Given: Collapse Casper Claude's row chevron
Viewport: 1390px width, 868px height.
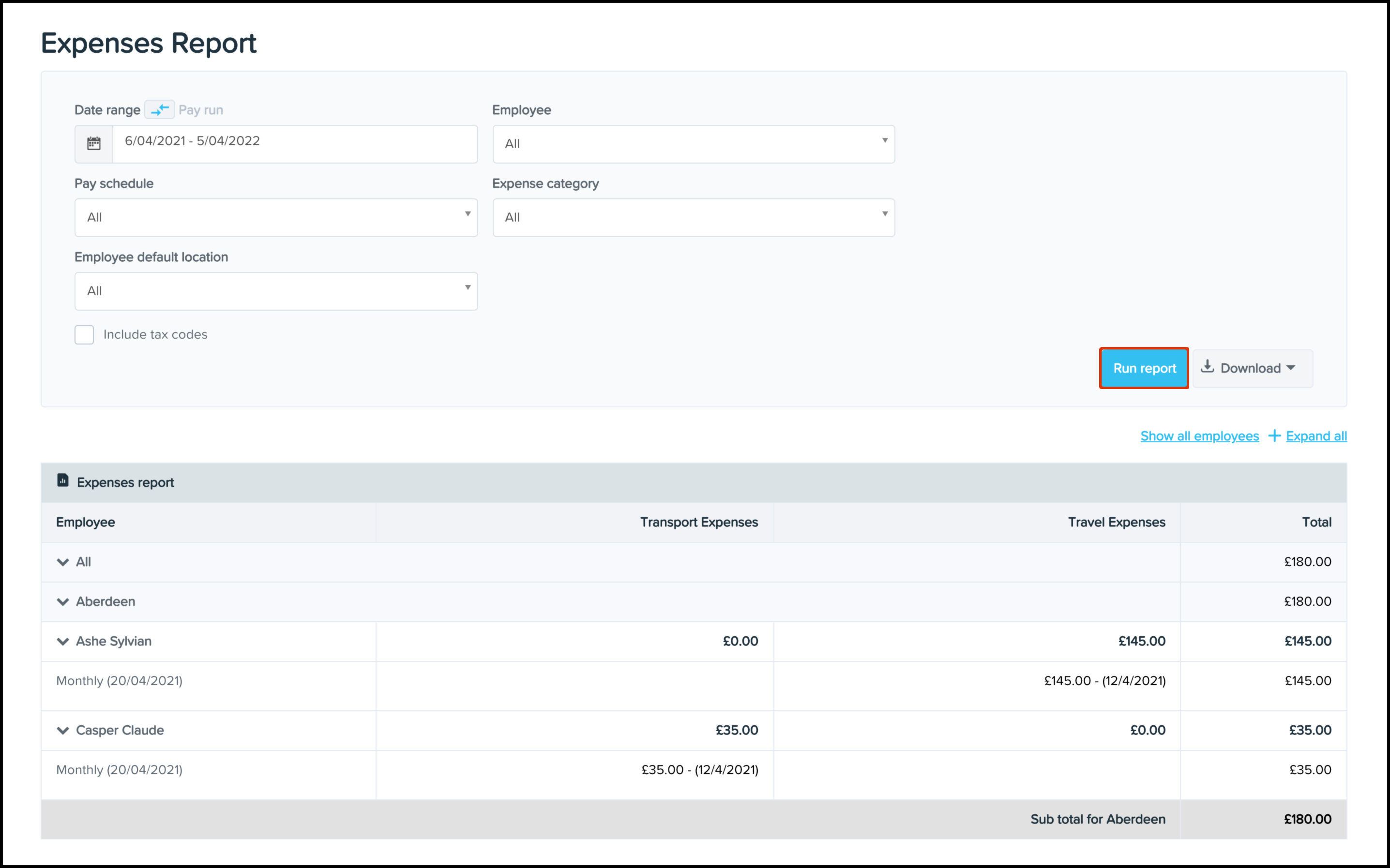Looking at the screenshot, I should pyautogui.click(x=62, y=730).
